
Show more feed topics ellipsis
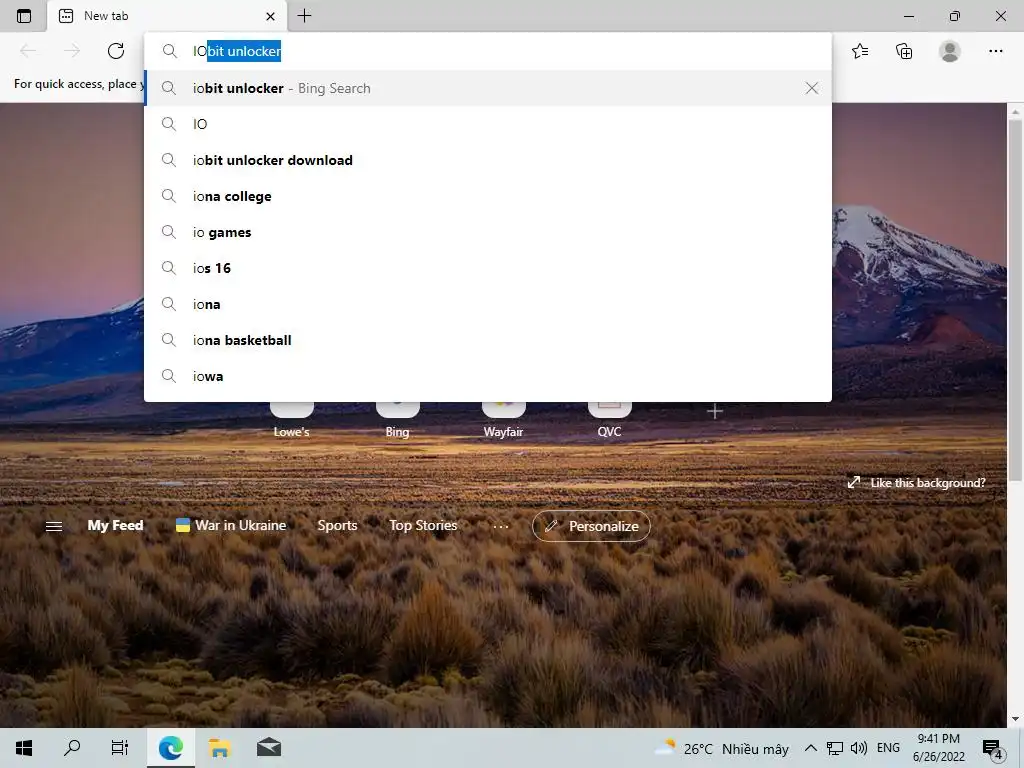(x=501, y=526)
